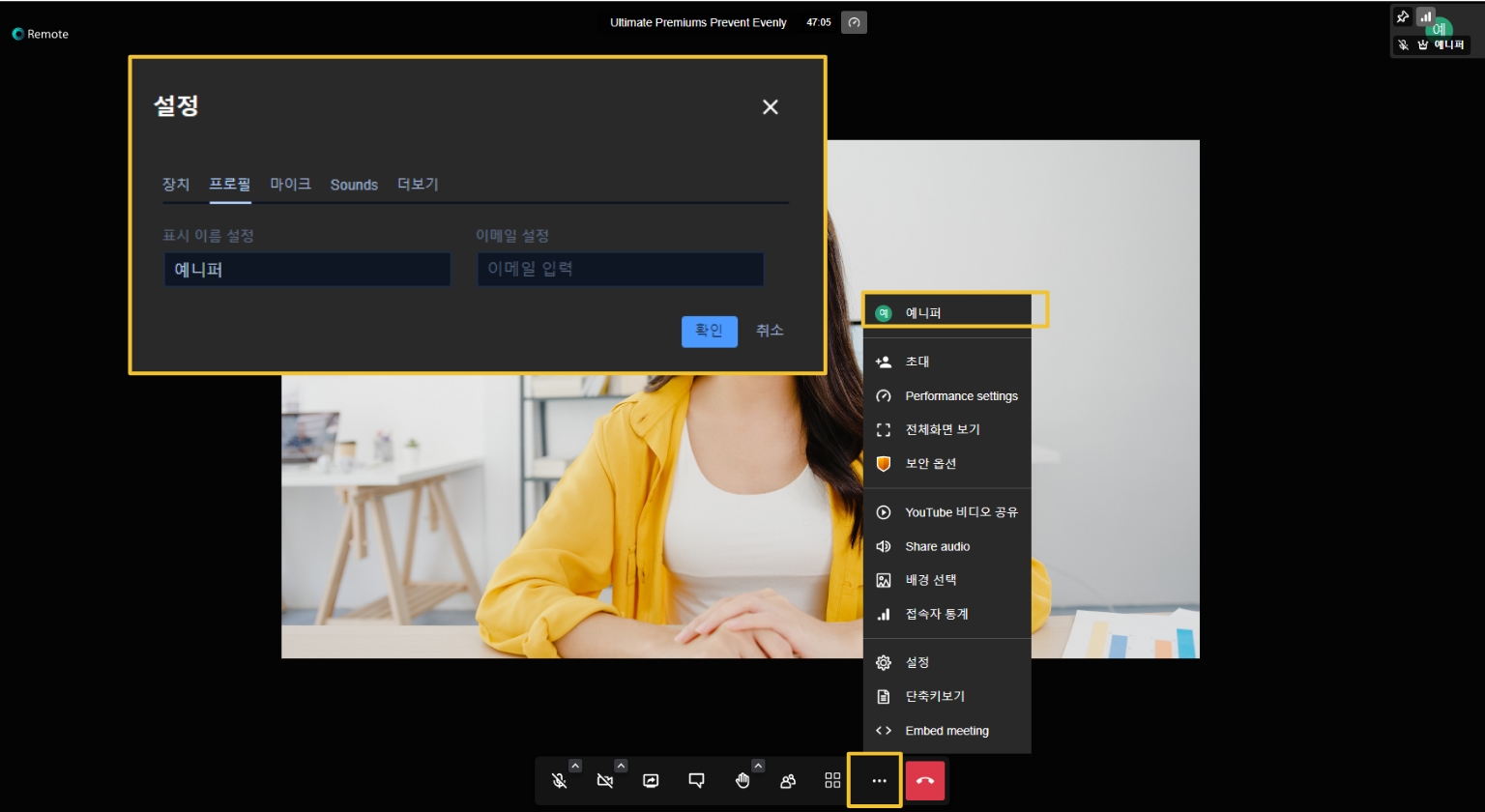This screenshot has width=1485, height=812.
Task: Hang up with the red phone button
Action: 924,781
